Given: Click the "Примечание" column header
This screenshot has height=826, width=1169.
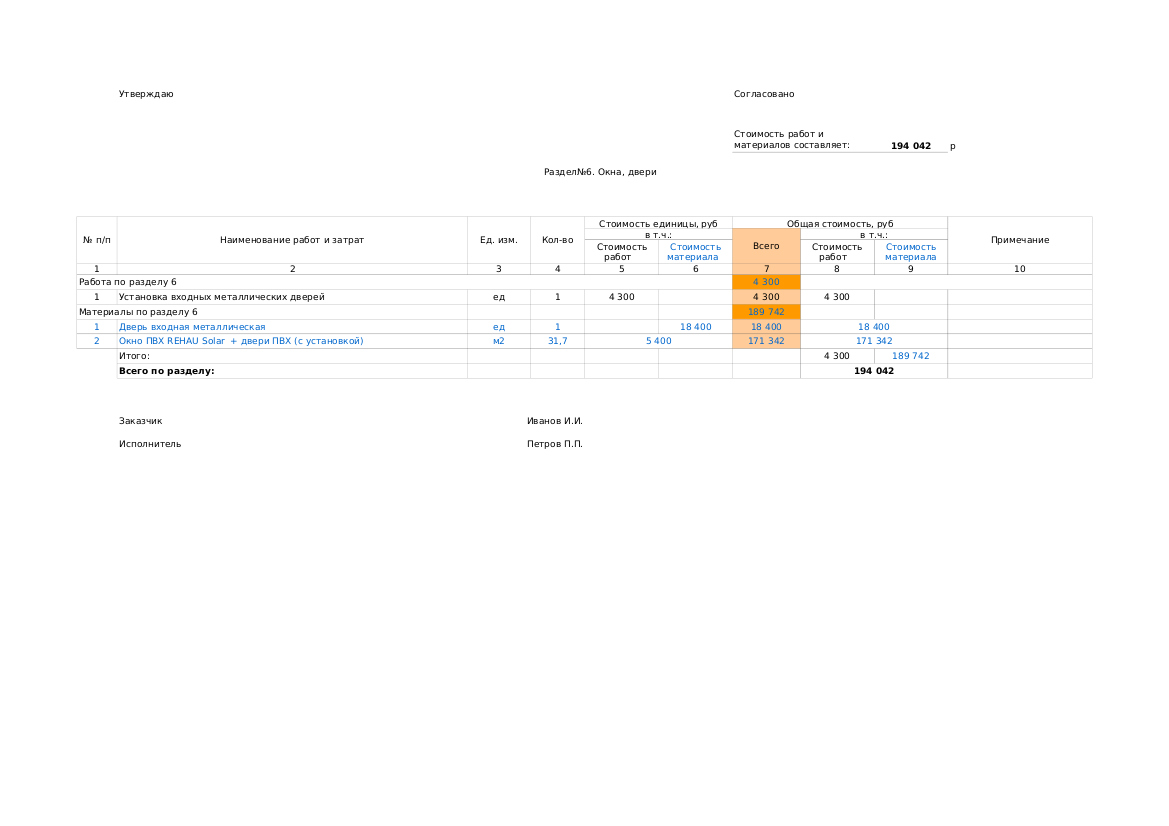Looking at the screenshot, I should pos(1019,240).
